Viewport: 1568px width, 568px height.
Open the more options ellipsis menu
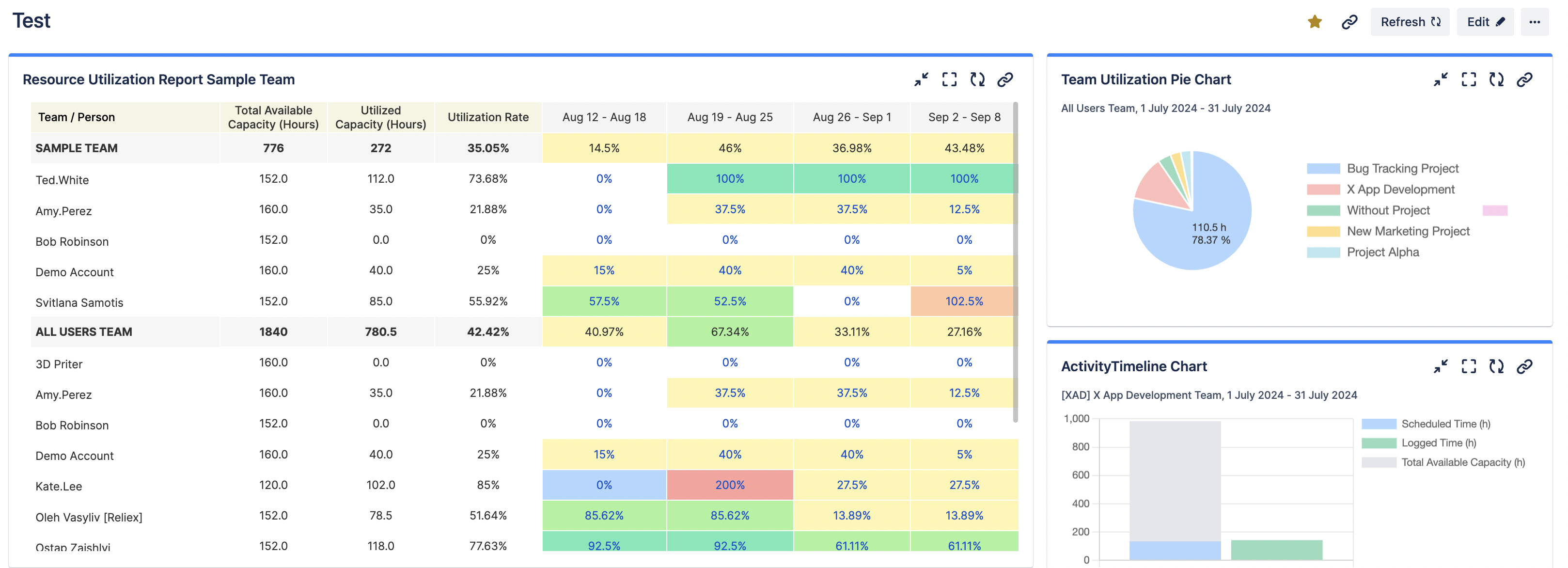pyautogui.click(x=1534, y=22)
